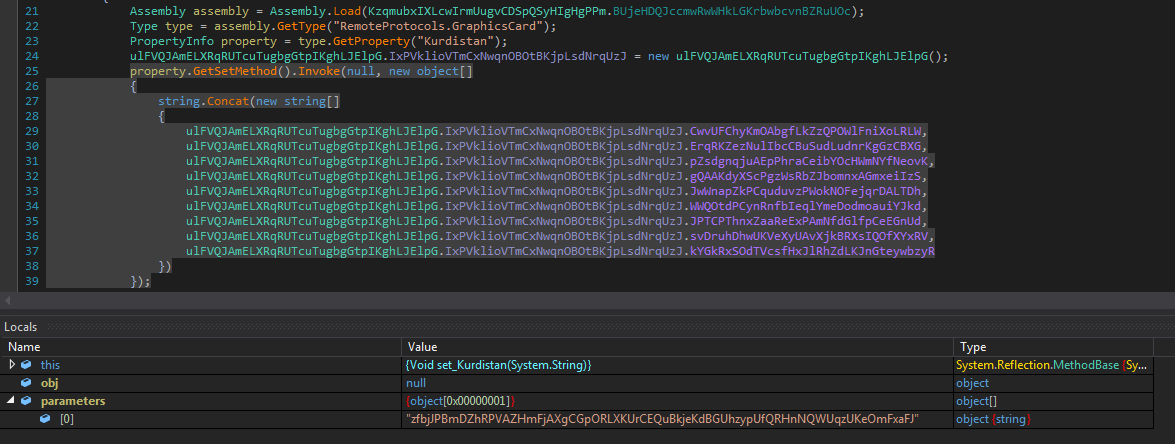Image resolution: width=1175 pixels, height=444 pixels.
Task: Click line number 29 in the gutter
Action: coord(31,131)
